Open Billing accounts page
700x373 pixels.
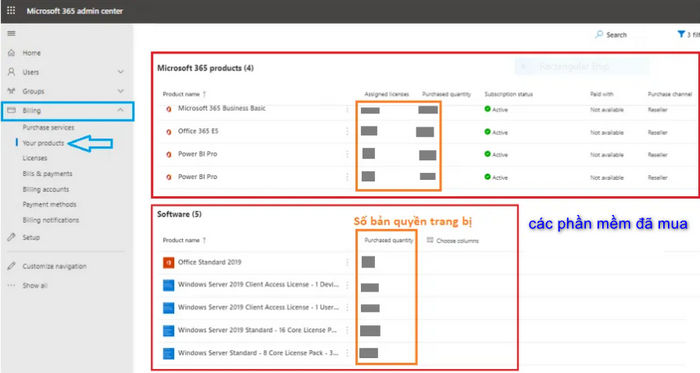coord(46,189)
